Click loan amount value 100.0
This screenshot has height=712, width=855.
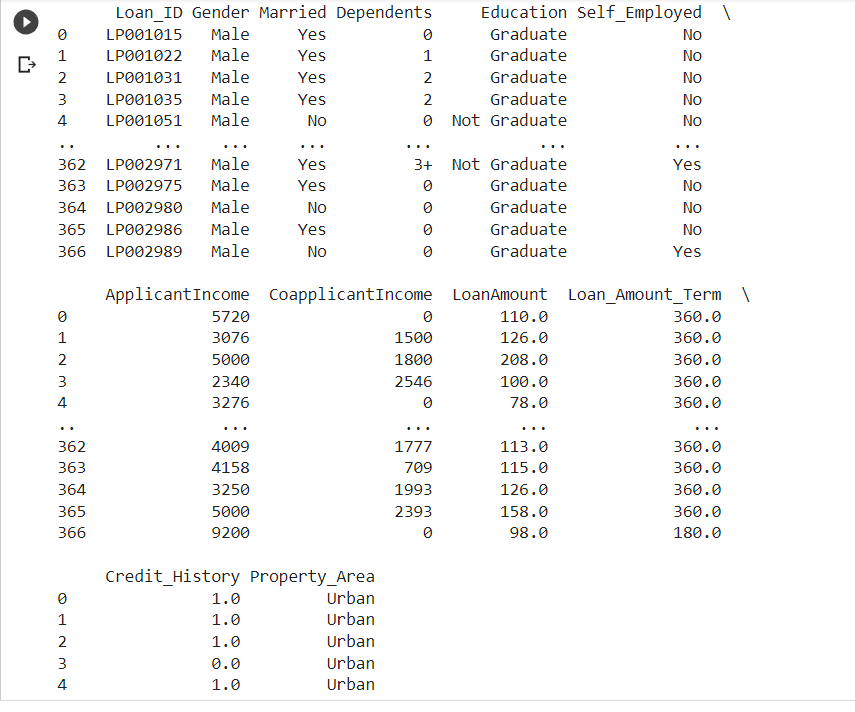point(524,382)
